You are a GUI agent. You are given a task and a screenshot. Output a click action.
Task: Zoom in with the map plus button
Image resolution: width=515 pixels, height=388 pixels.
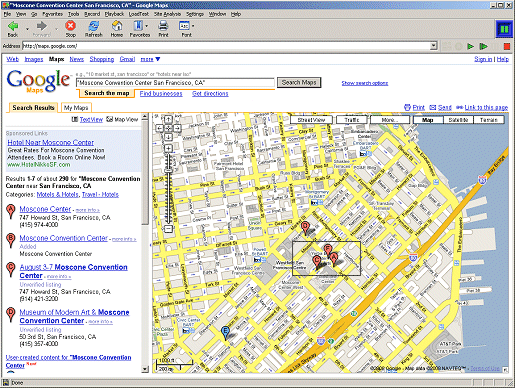[168, 148]
